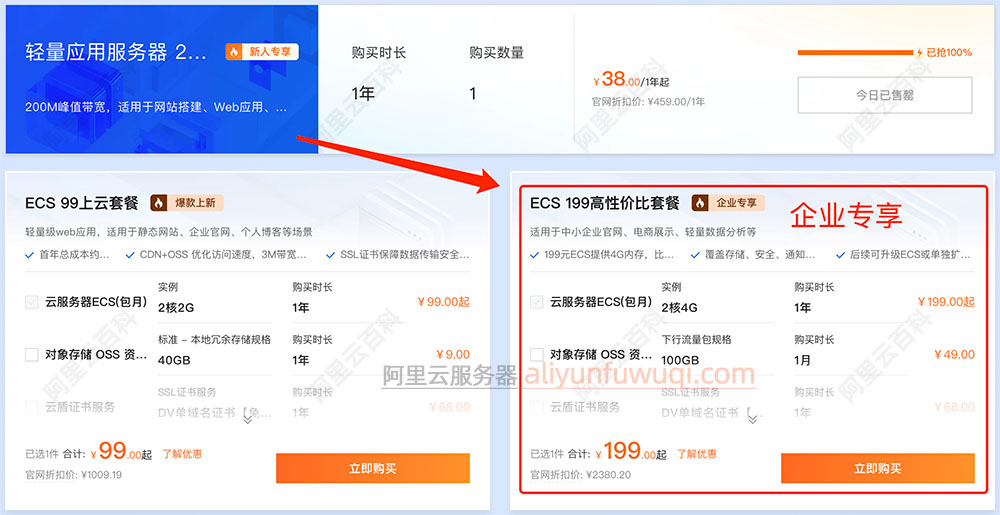Viewport: 1000px width, 515px height.
Task: Click ¥199.00起 ECS row price
Action: pyautogui.click(x=946, y=301)
